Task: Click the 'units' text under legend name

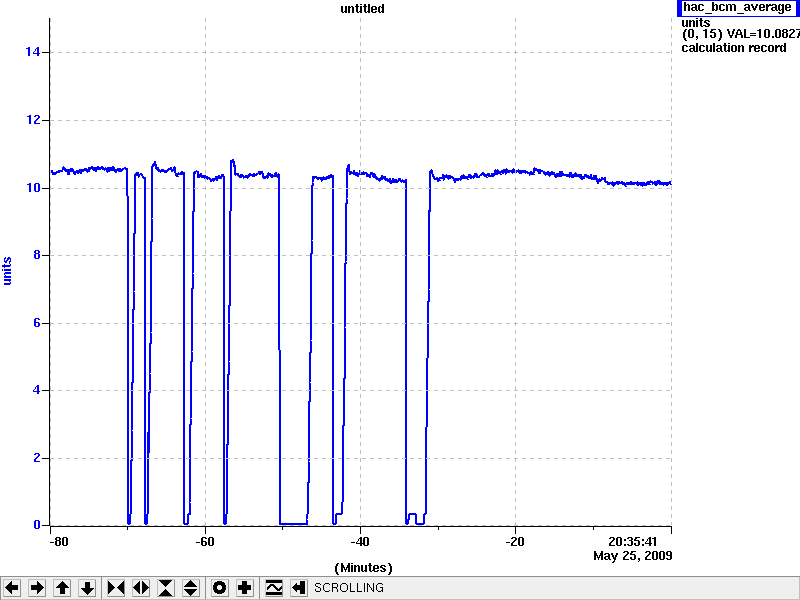Action: [695, 23]
